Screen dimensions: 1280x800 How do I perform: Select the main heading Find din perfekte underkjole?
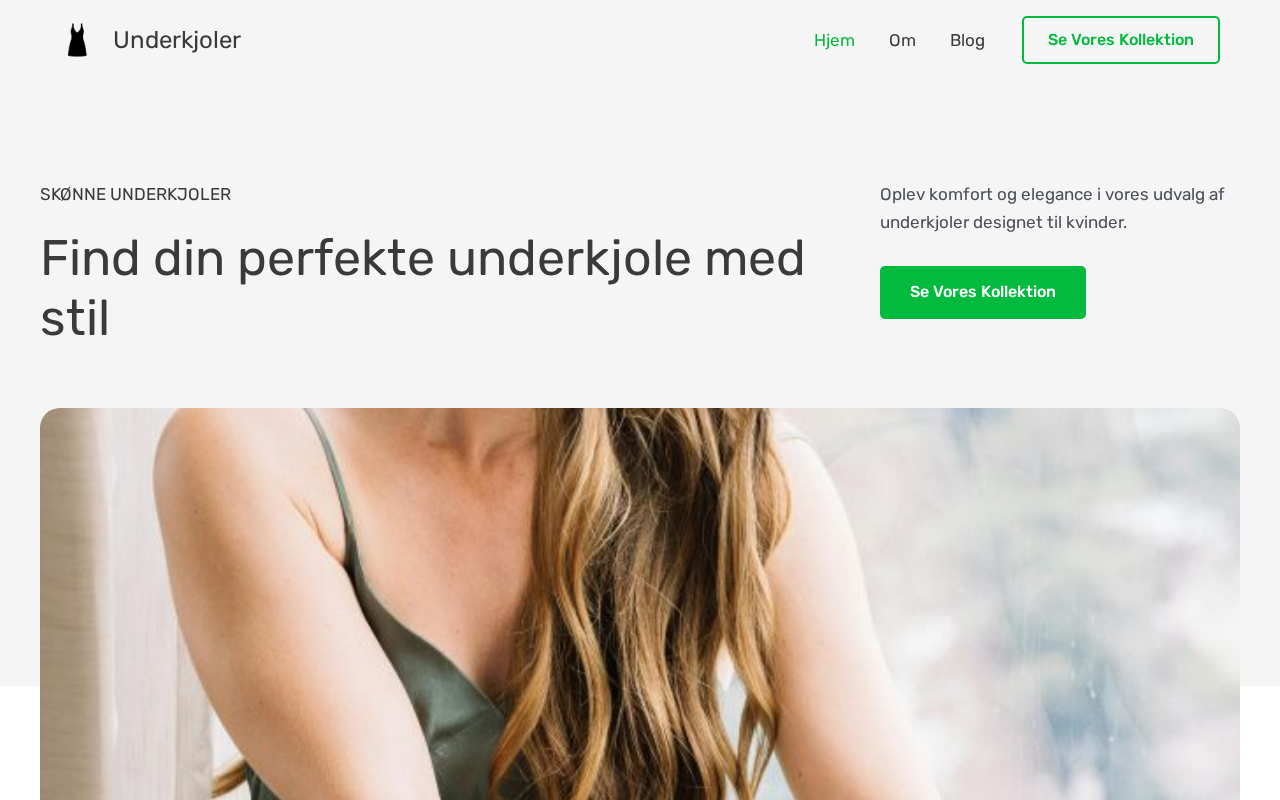423,288
